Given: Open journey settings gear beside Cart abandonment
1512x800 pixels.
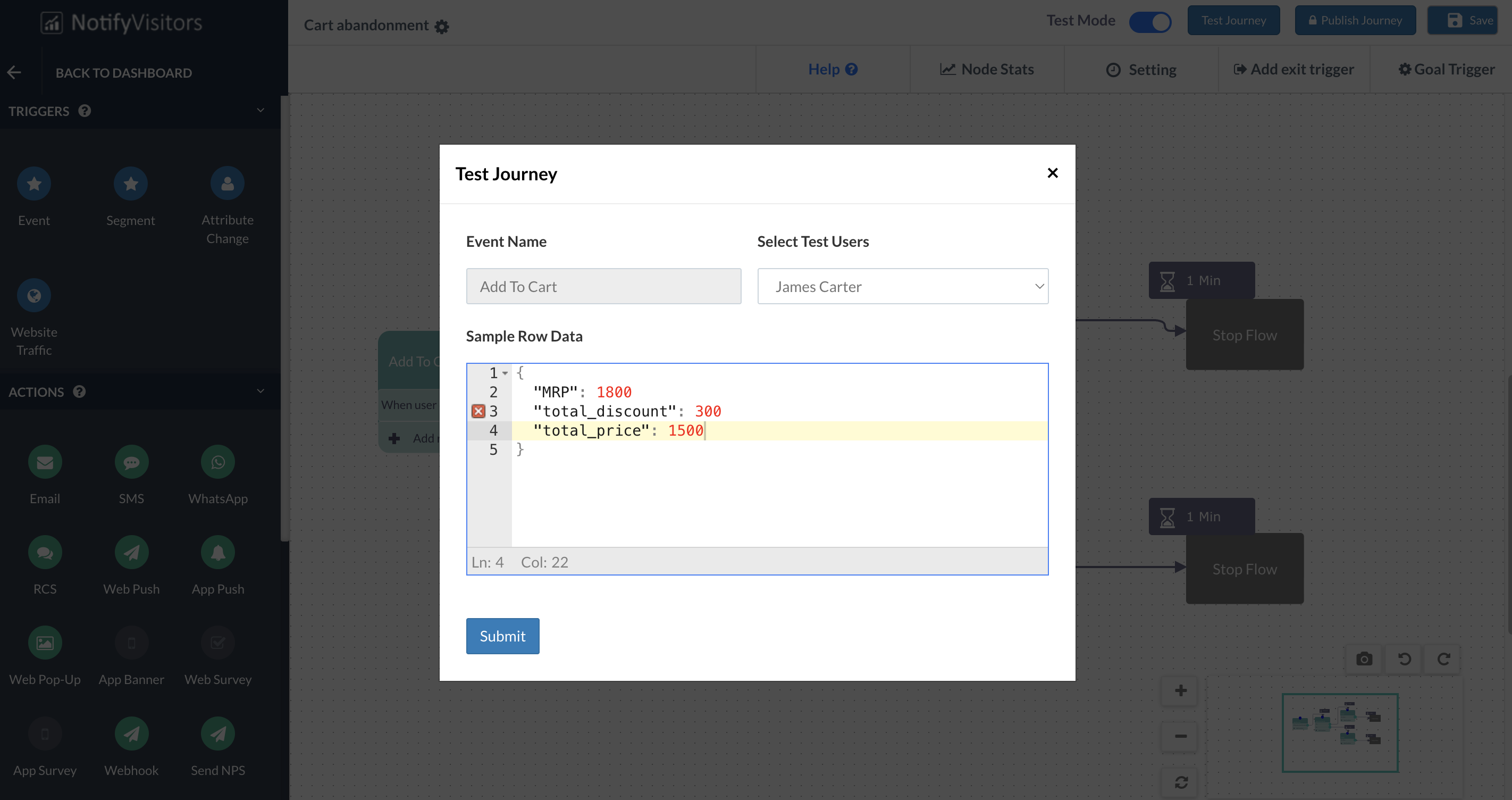Looking at the screenshot, I should (x=442, y=27).
